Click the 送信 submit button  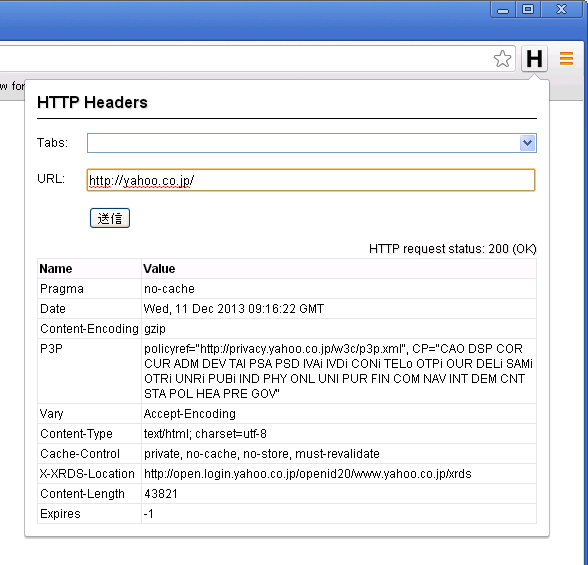pos(110,218)
